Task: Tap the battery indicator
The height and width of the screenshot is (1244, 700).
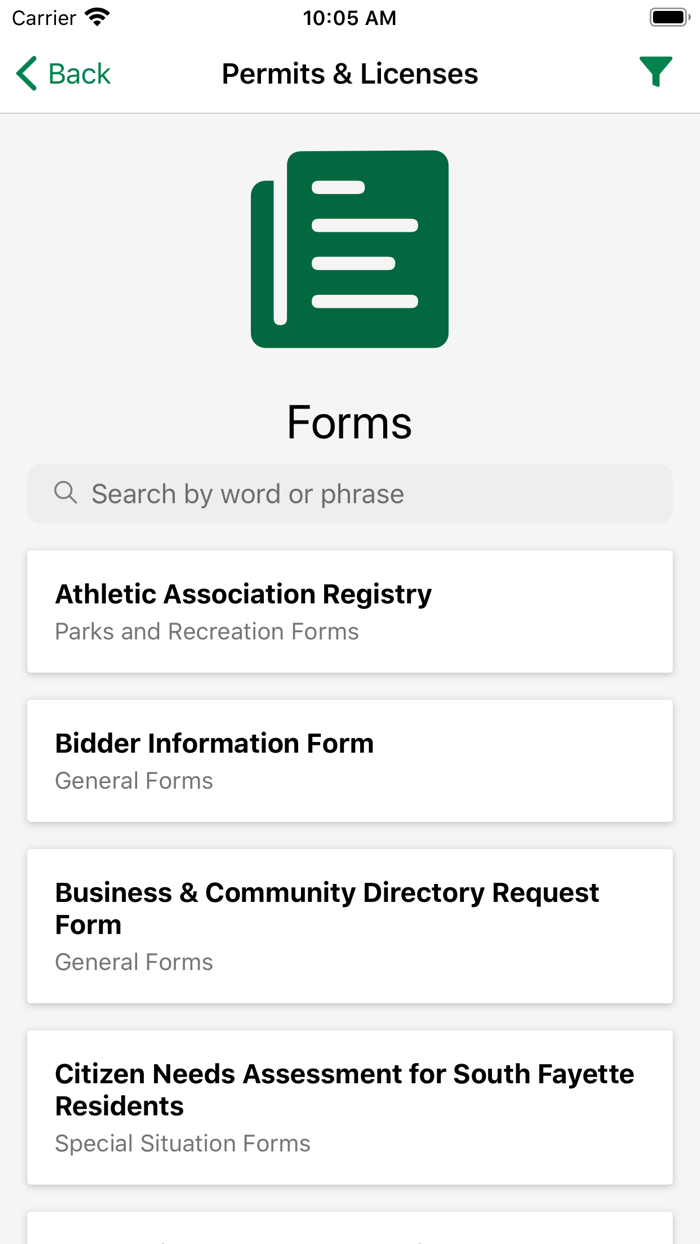Action: click(x=669, y=16)
